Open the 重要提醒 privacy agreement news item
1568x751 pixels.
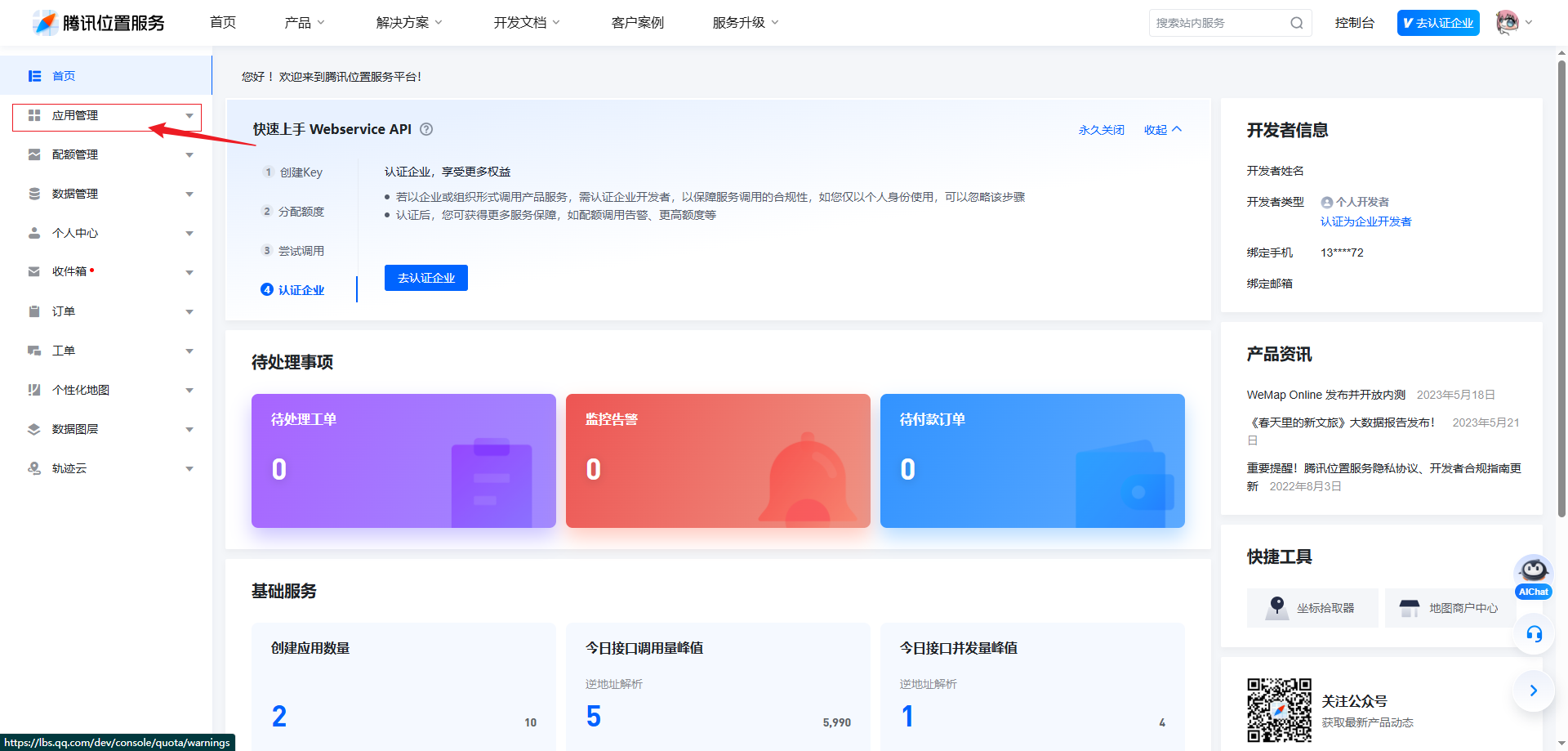point(1383,477)
